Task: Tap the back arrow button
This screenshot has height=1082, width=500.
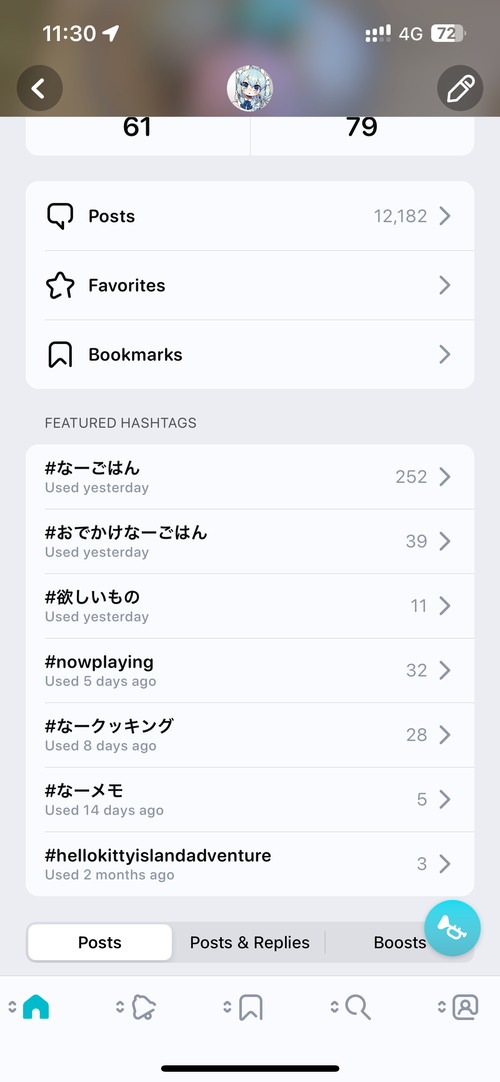Action: 39,88
